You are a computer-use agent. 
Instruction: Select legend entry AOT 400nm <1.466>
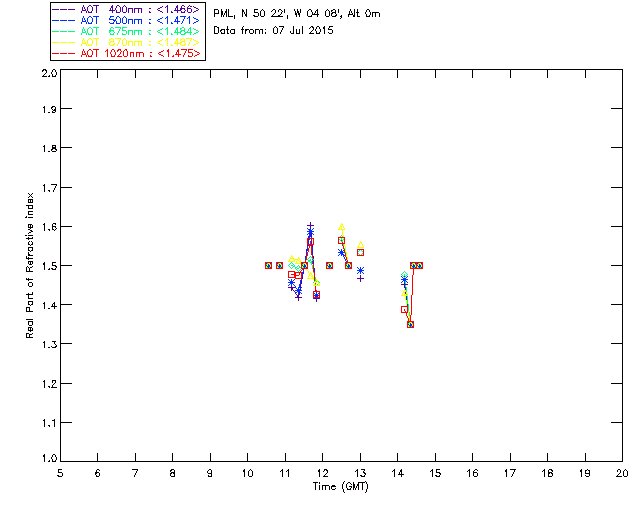click(x=126, y=9)
